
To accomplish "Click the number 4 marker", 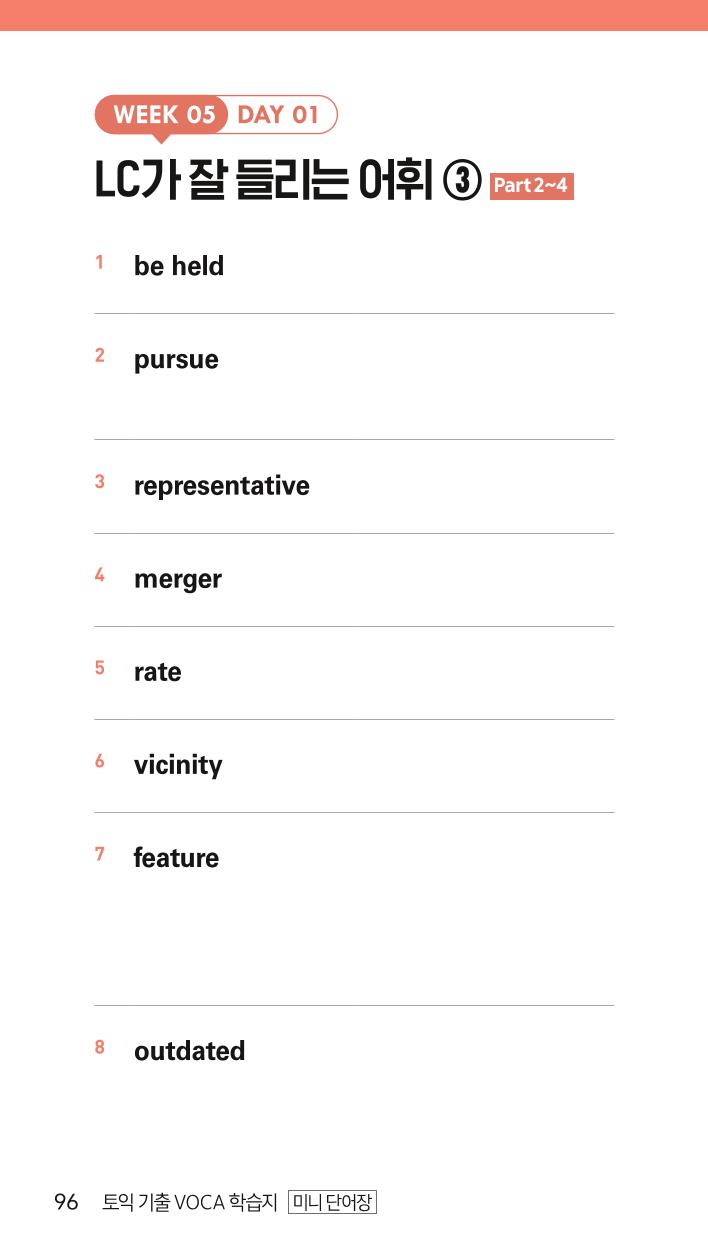I will point(99,575).
